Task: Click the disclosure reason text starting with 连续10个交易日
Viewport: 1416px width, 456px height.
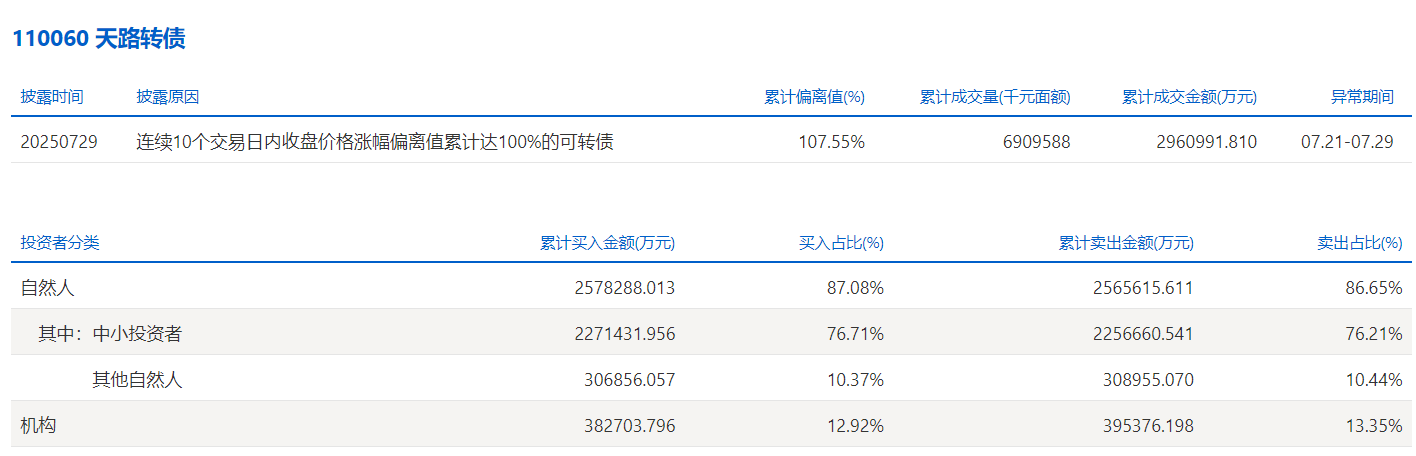Action: point(374,142)
